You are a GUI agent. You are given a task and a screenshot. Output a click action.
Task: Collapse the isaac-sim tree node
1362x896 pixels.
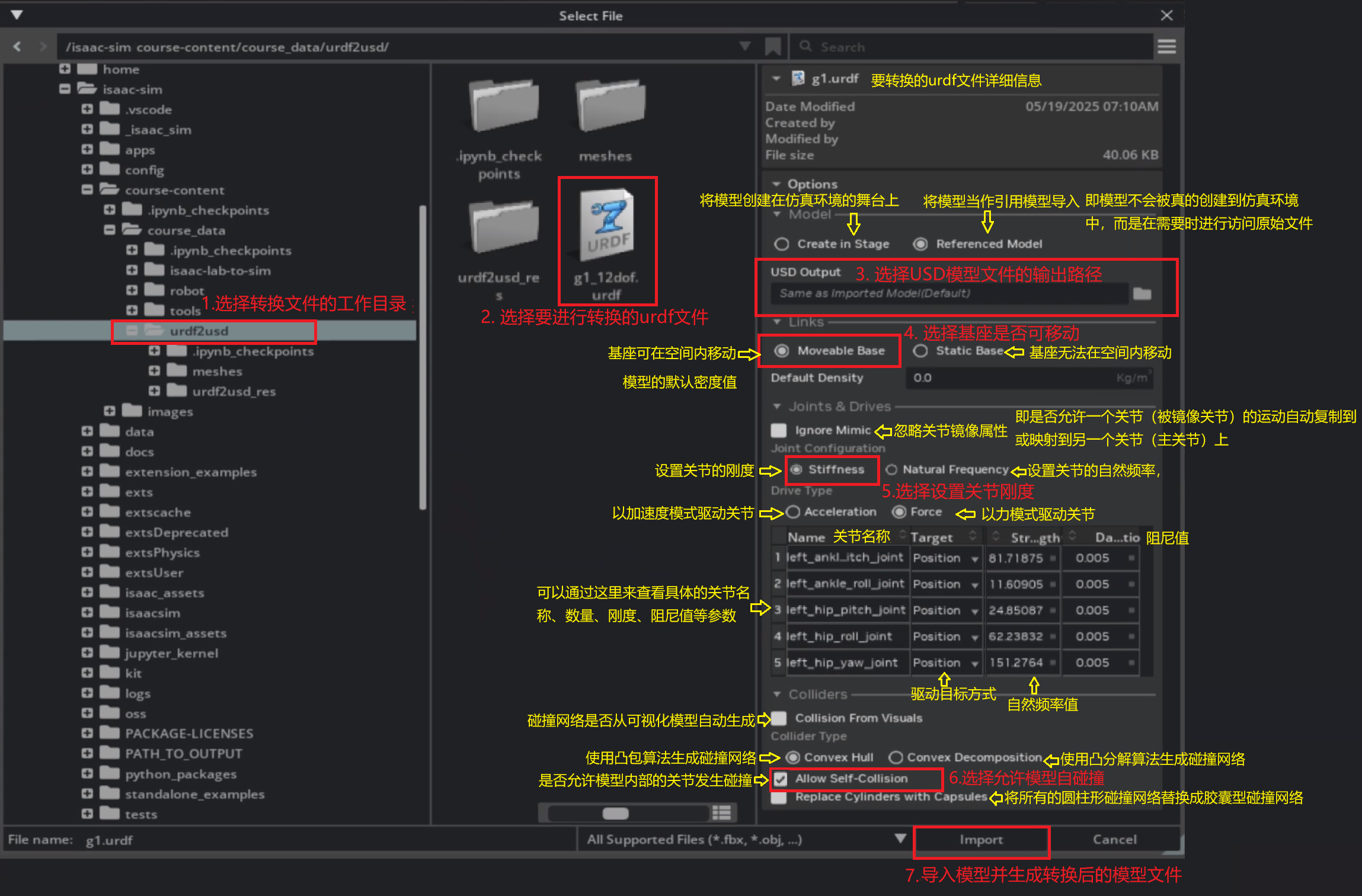[65, 89]
